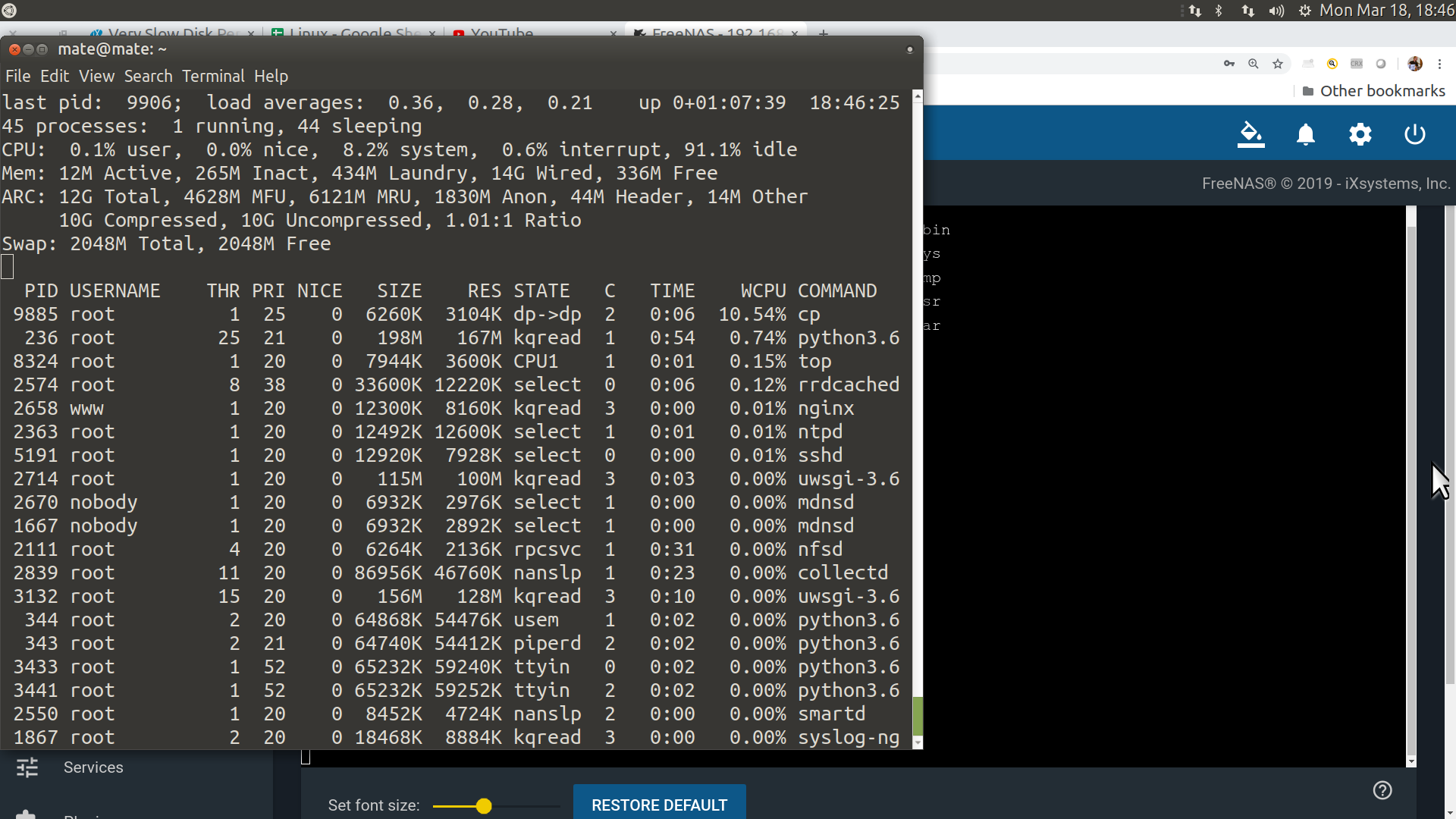Click the shell help question mark icon

(x=1382, y=791)
